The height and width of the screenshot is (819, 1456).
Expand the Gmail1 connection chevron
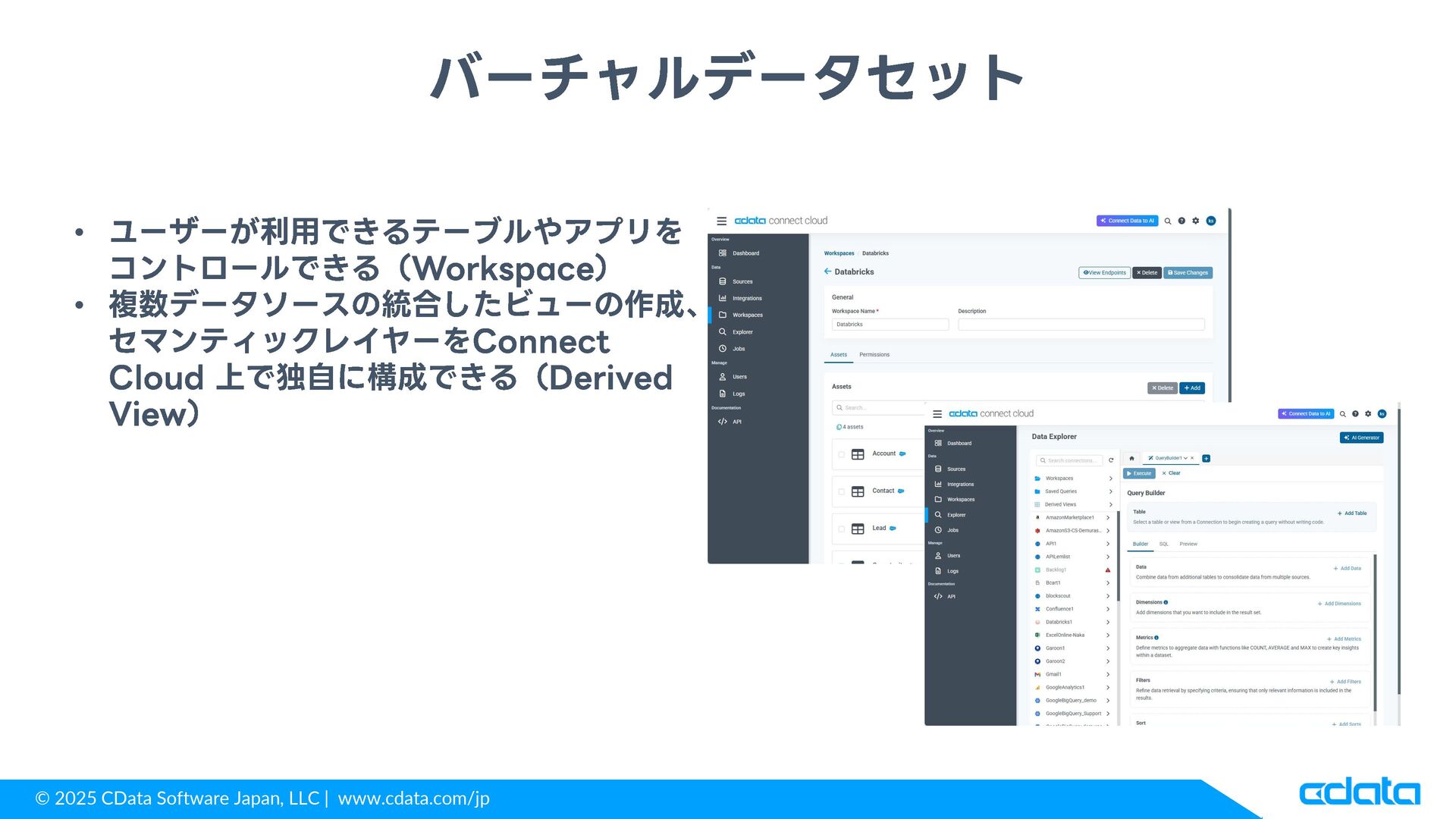[x=1108, y=674]
